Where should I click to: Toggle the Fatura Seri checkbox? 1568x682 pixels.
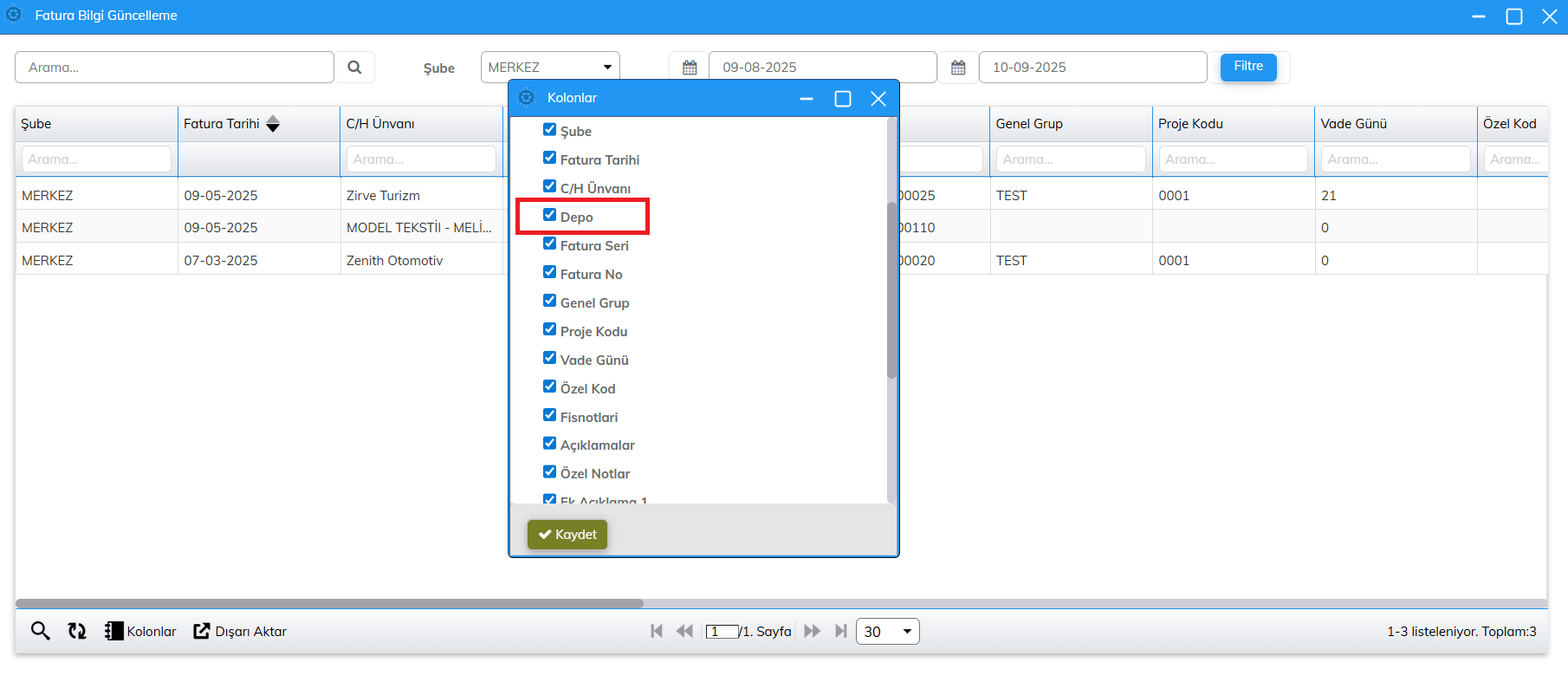coord(549,244)
